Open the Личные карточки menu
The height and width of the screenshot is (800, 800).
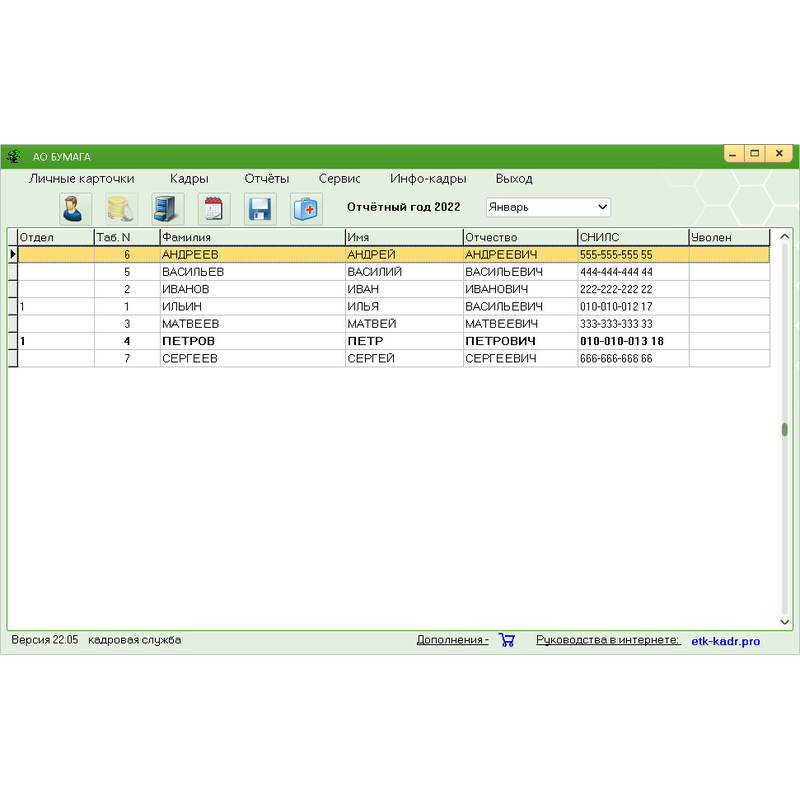click(82, 179)
